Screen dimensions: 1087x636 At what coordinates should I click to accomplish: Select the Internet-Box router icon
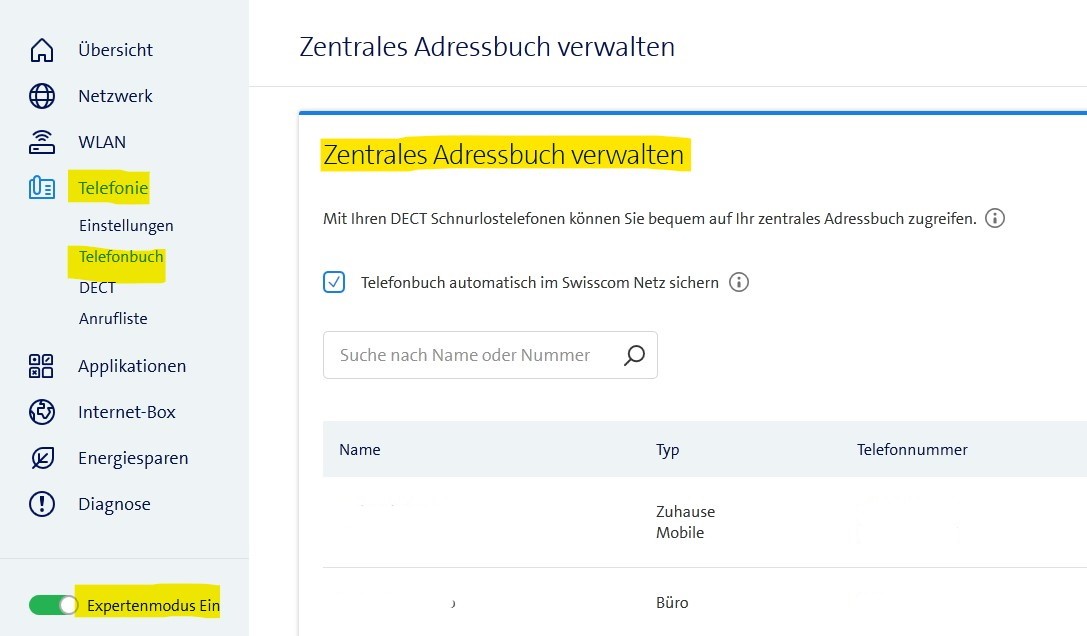40,411
